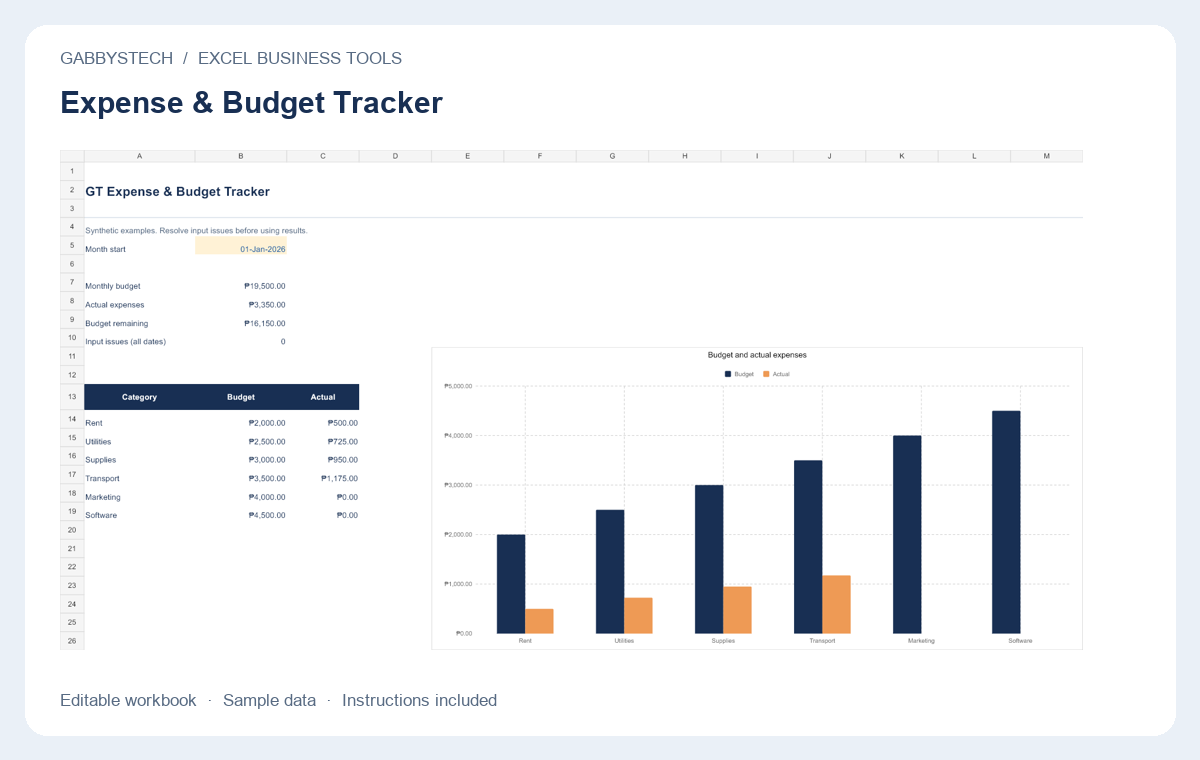Click the GT Expense & Budget Tracker title cell
Image resolution: width=1200 pixels, height=760 pixels.
pyautogui.click(x=178, y=191)
